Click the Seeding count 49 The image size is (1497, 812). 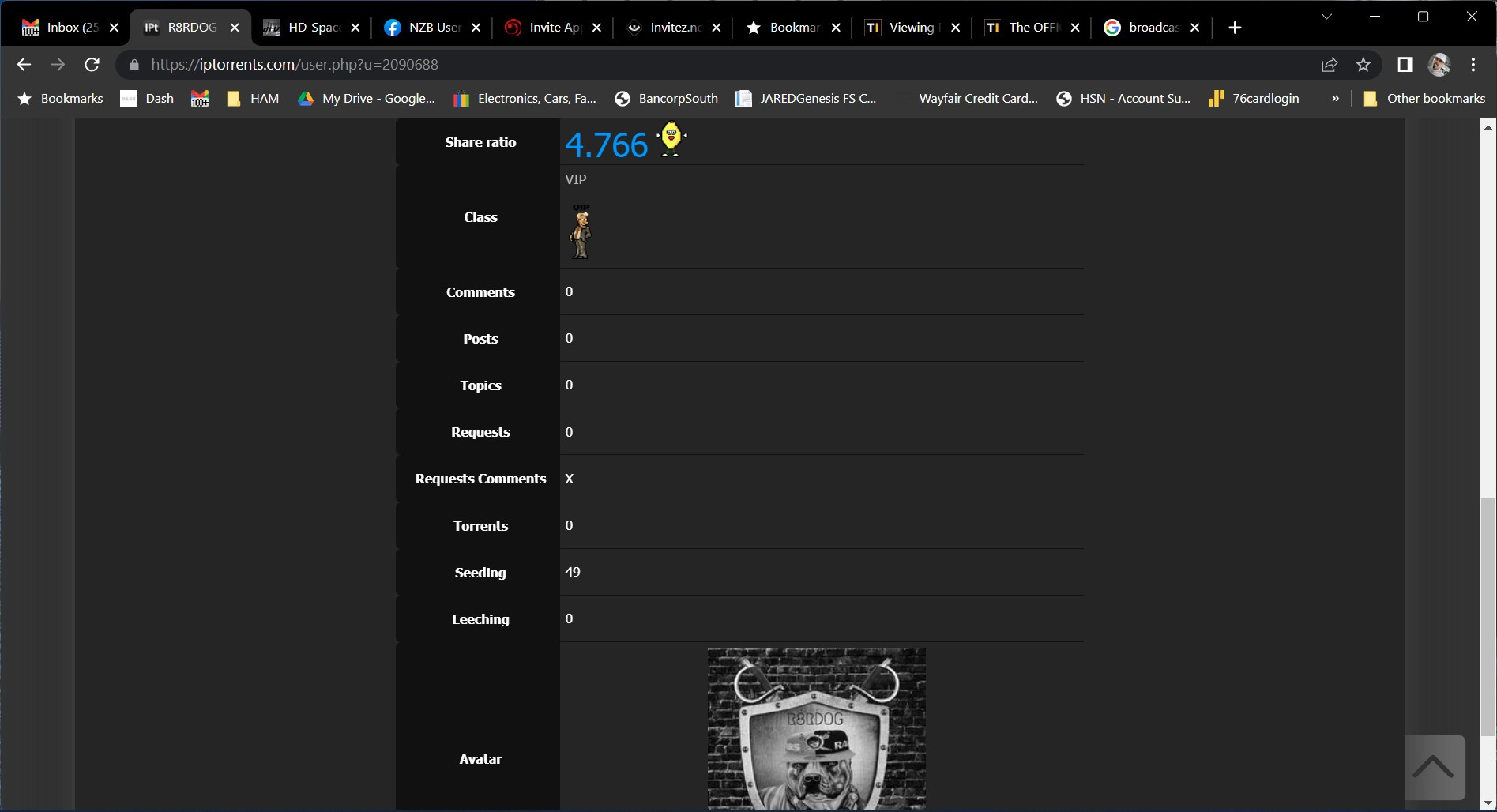tap(573, 572)
